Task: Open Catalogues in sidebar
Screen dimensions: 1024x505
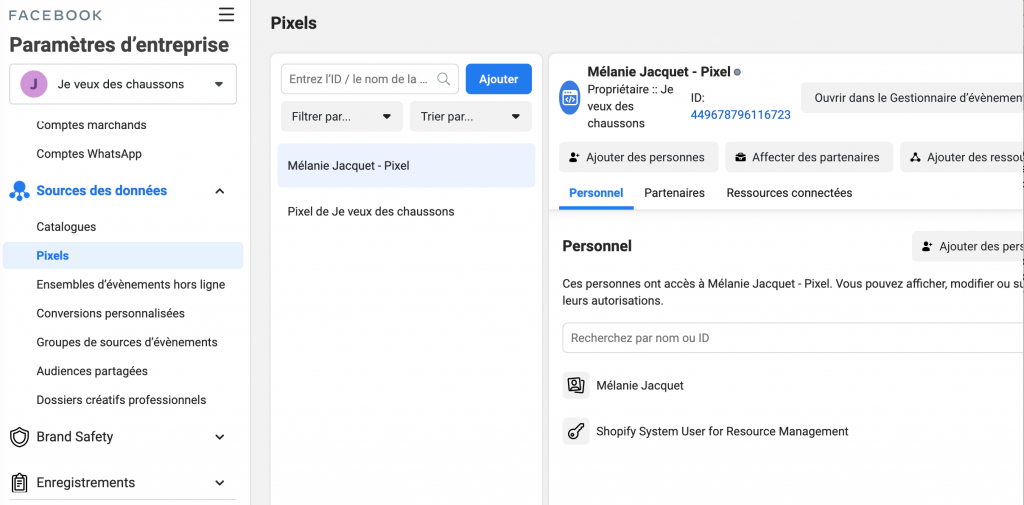Action: (66, 227)
